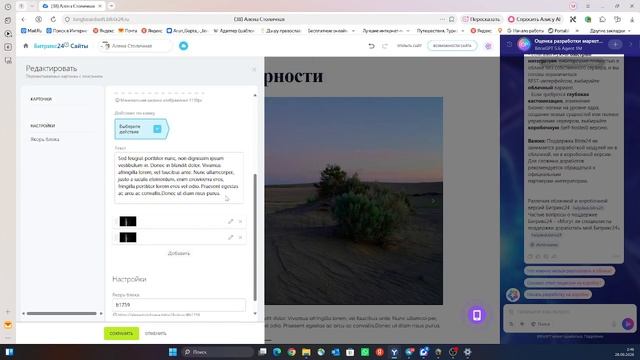The image size is (640, 360).
Task: Click the Отменить button
Action: (156, 333)
